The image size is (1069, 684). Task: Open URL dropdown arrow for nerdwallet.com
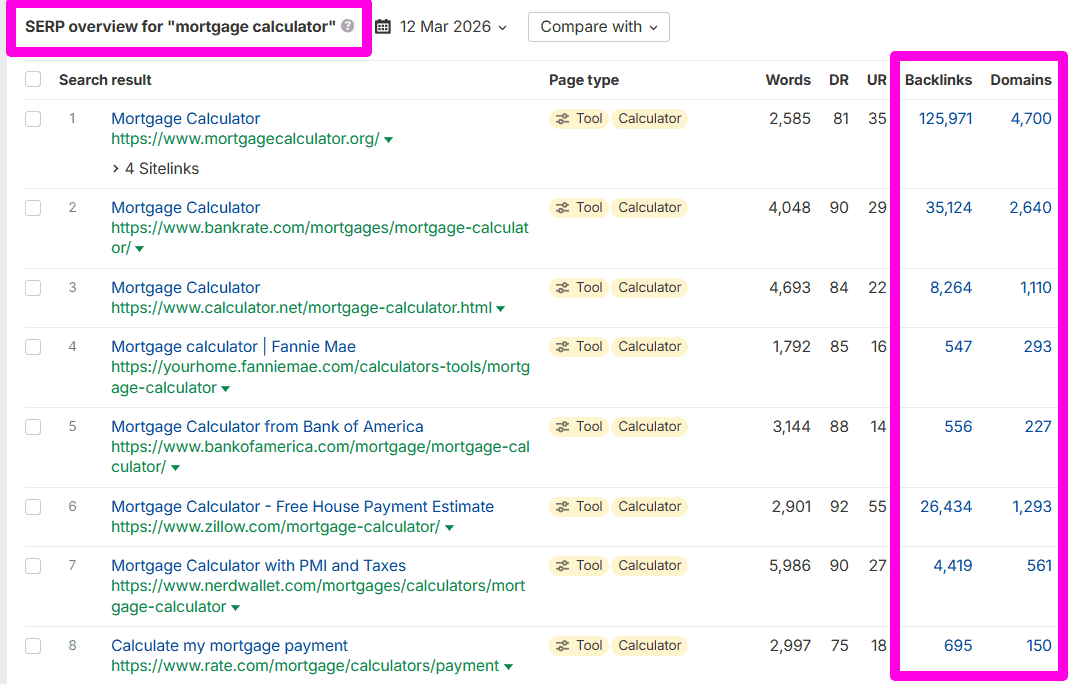[235, 608]
